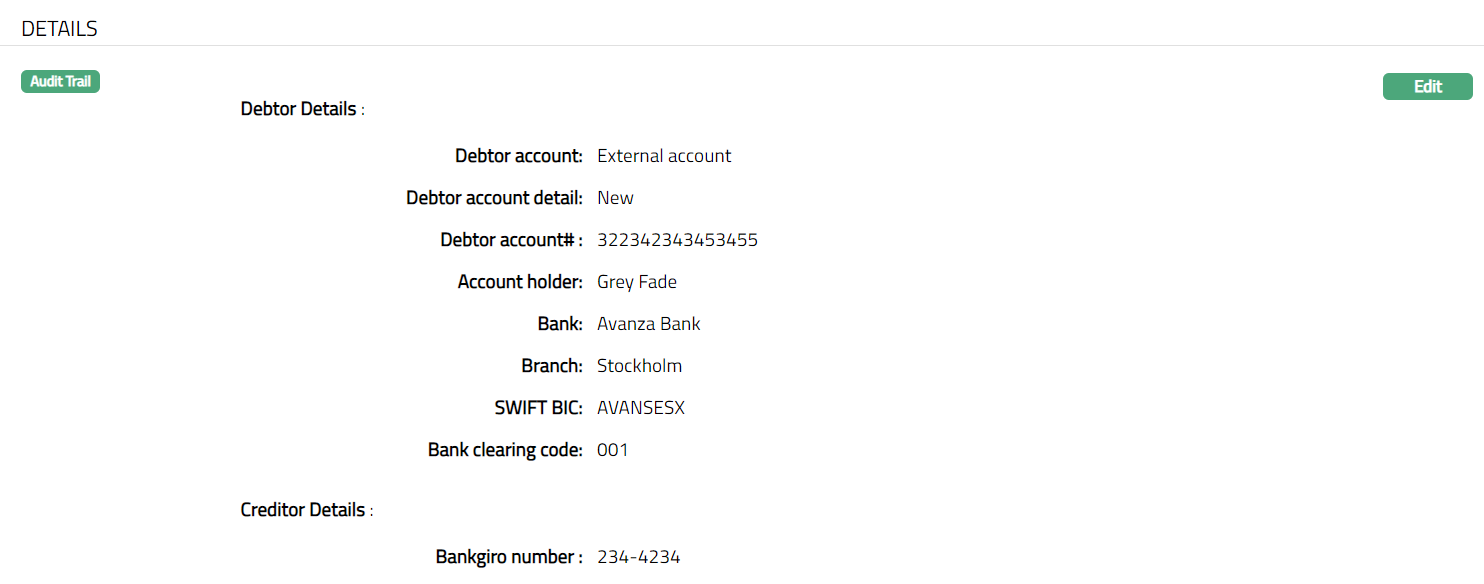Click the Bank clearing code label
Image resolution: width=1484 pixels, height=584 pixels.
(x=505, y=450)
